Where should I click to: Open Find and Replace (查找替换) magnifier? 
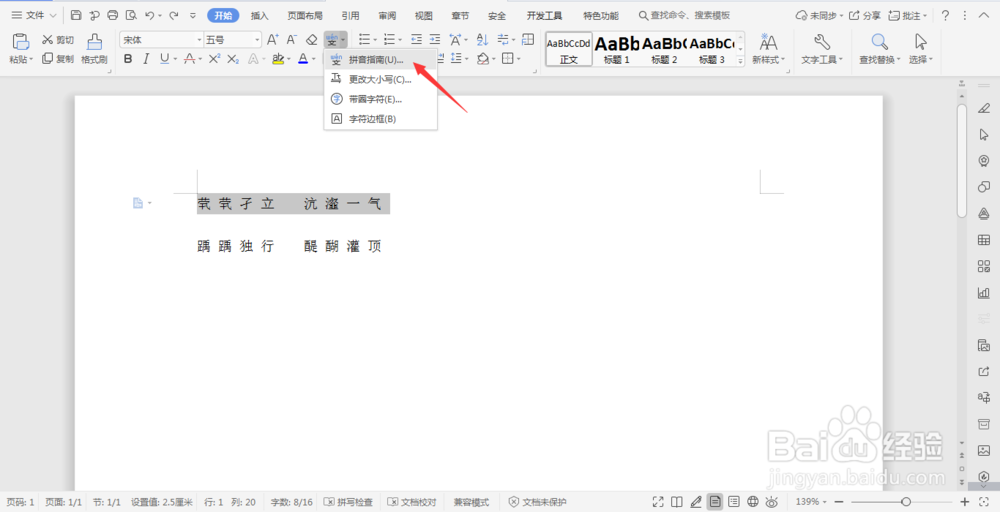tap(880, 42)
